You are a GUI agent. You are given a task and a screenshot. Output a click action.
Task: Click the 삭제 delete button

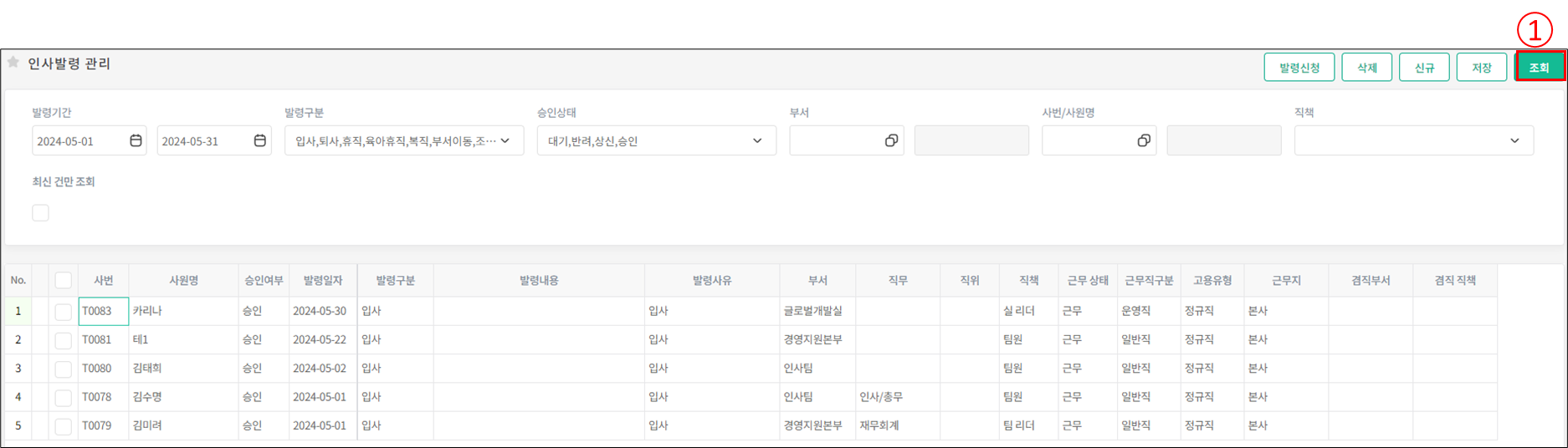(1366, 67)
